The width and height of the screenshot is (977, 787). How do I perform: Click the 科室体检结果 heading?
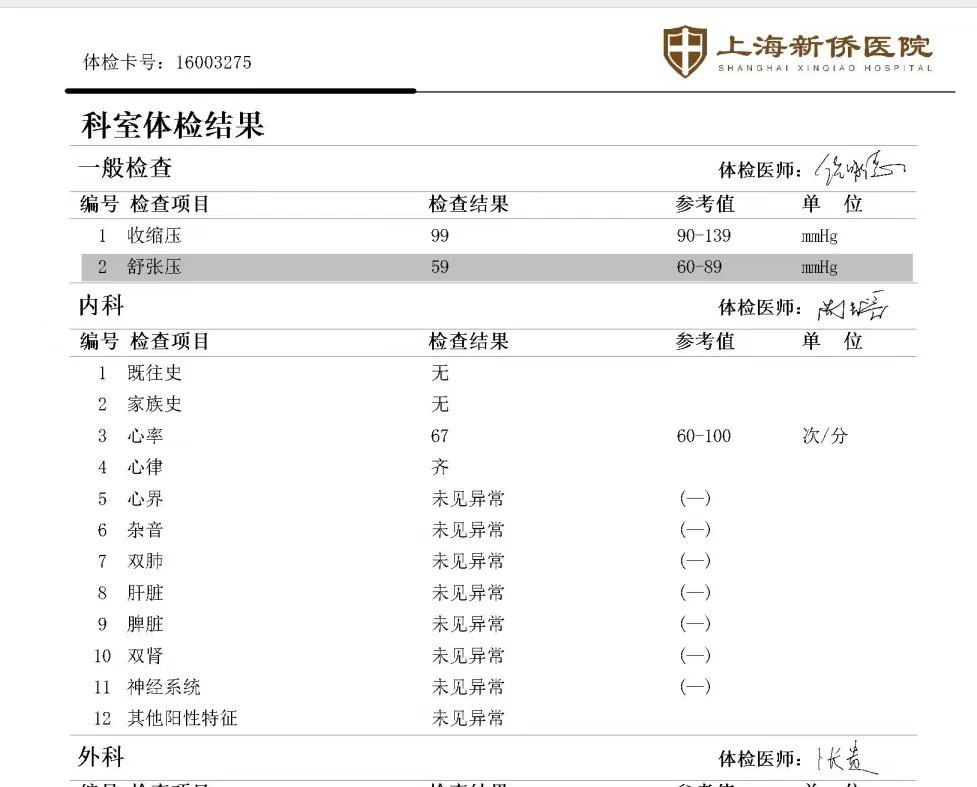(x=172, y=126)
